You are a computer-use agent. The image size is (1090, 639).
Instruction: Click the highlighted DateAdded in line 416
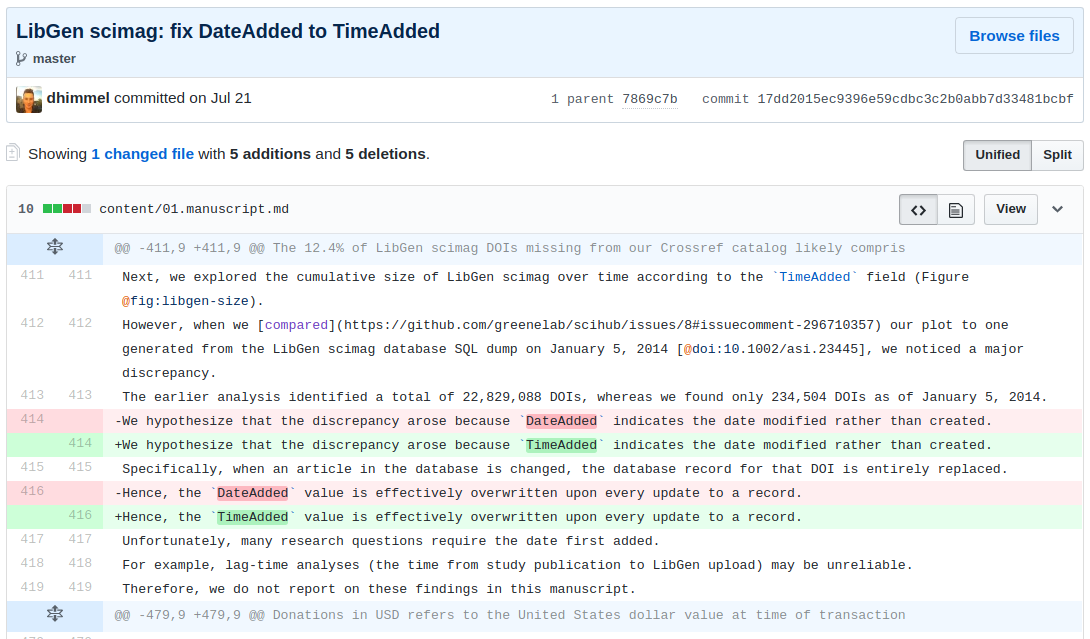click(253, 493)
